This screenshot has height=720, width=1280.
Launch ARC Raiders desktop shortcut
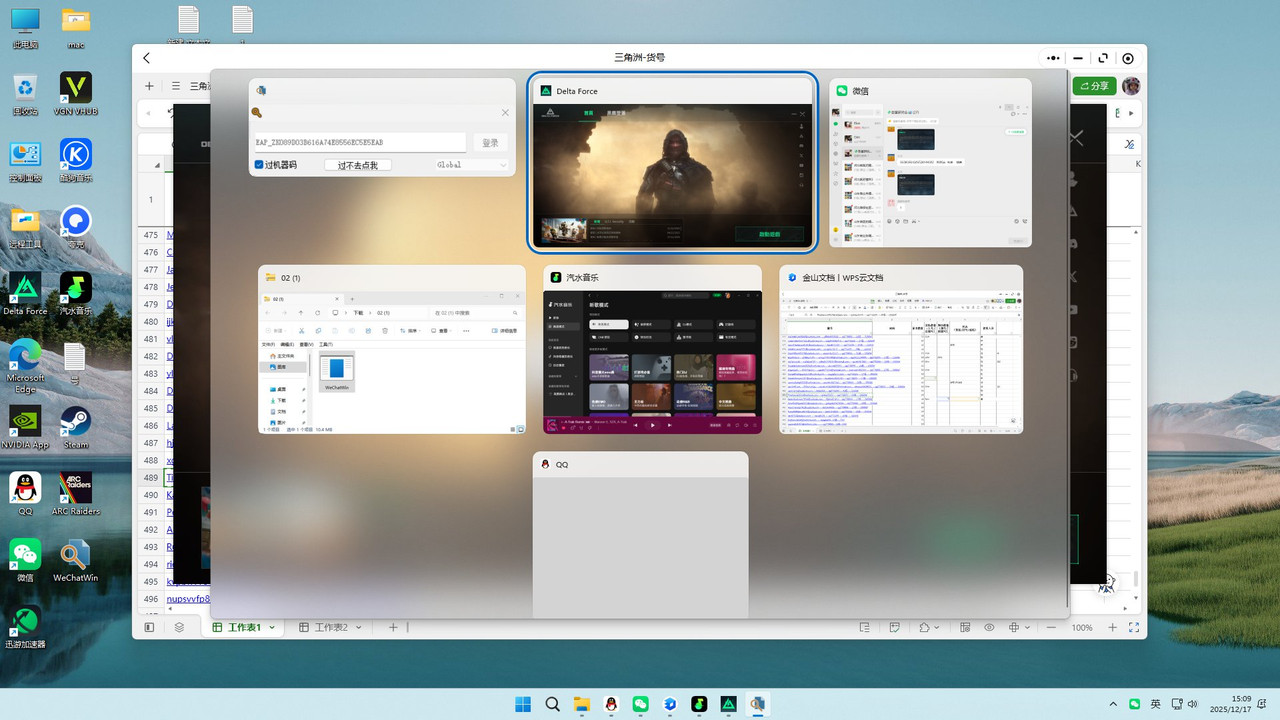(76, 494)
